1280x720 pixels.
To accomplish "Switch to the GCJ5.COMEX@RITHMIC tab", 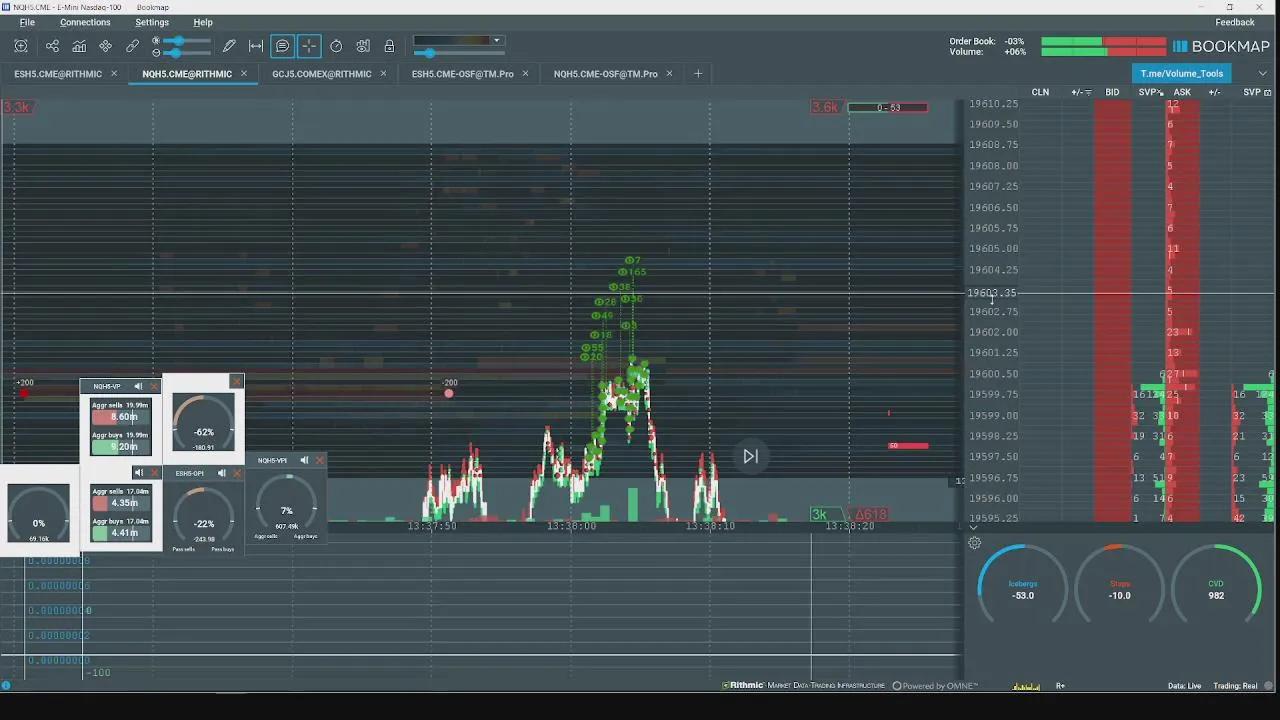I will click(321, 74).
